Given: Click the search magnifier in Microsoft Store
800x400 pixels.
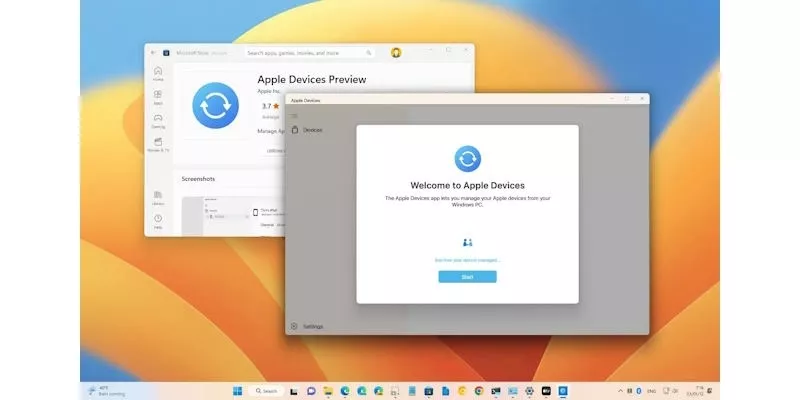Looking at the screenshot, I should [x=368, y=53].
